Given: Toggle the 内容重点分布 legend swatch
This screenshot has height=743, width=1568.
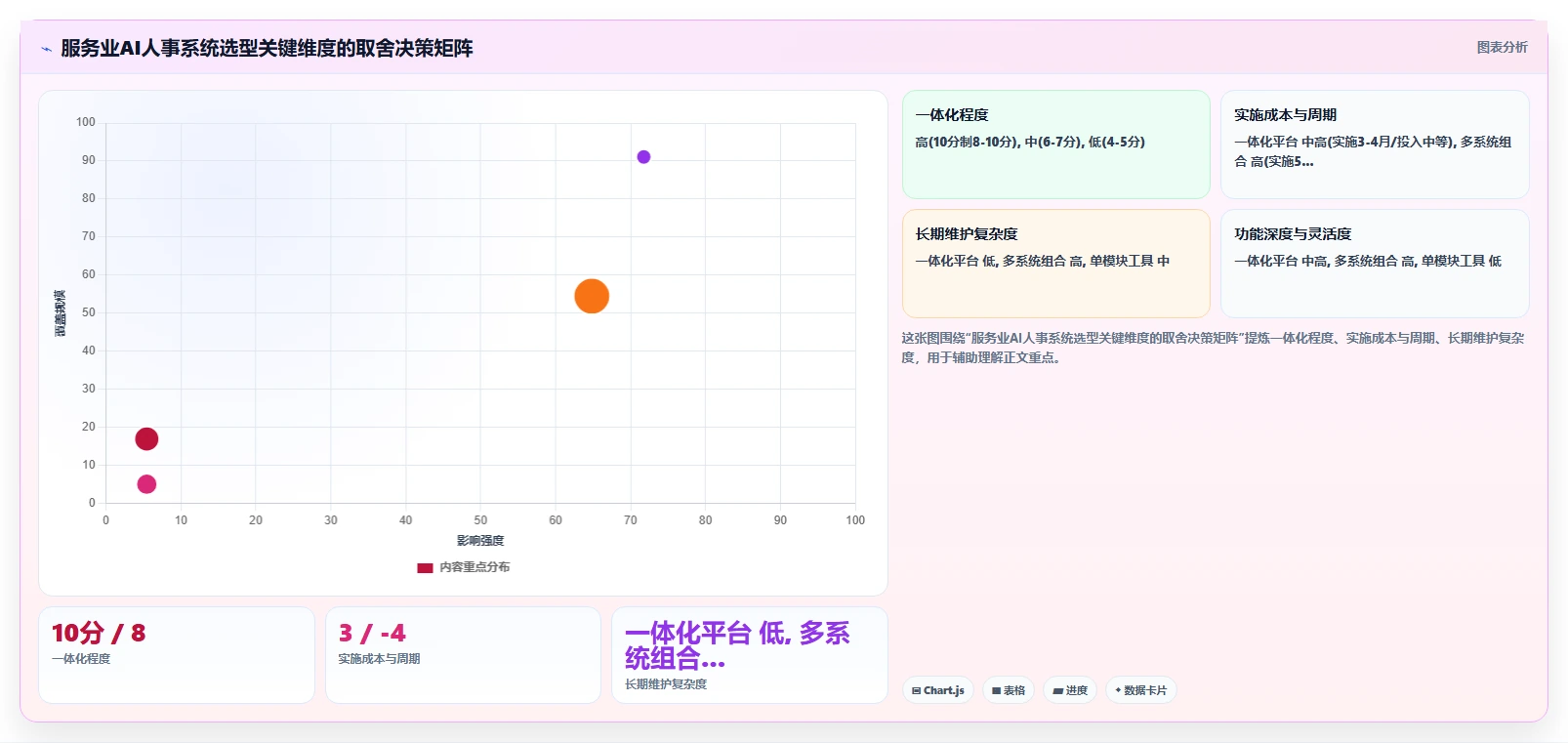Looking at the screenshot, I should [x=425, y=567].
